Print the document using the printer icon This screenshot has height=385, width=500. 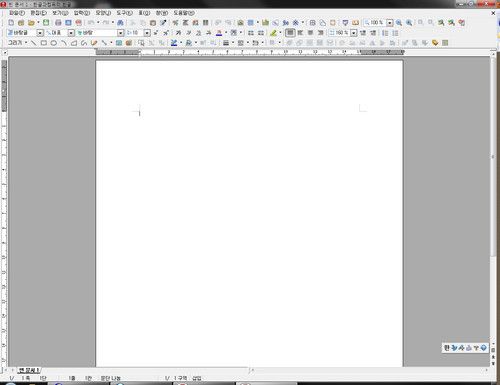[58, 23]
